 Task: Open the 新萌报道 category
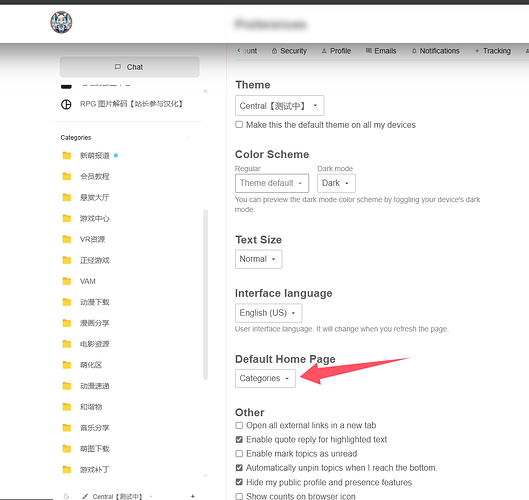click(95, 156)
